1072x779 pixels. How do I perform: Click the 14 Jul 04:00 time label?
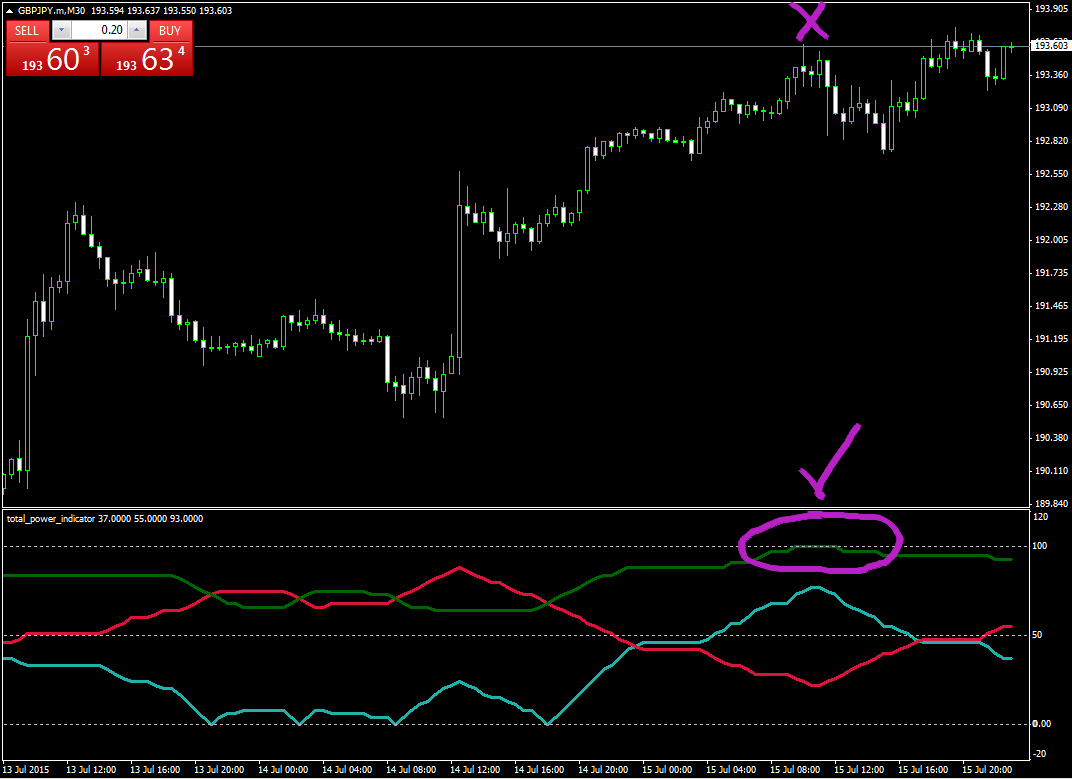tap(347, 770)
